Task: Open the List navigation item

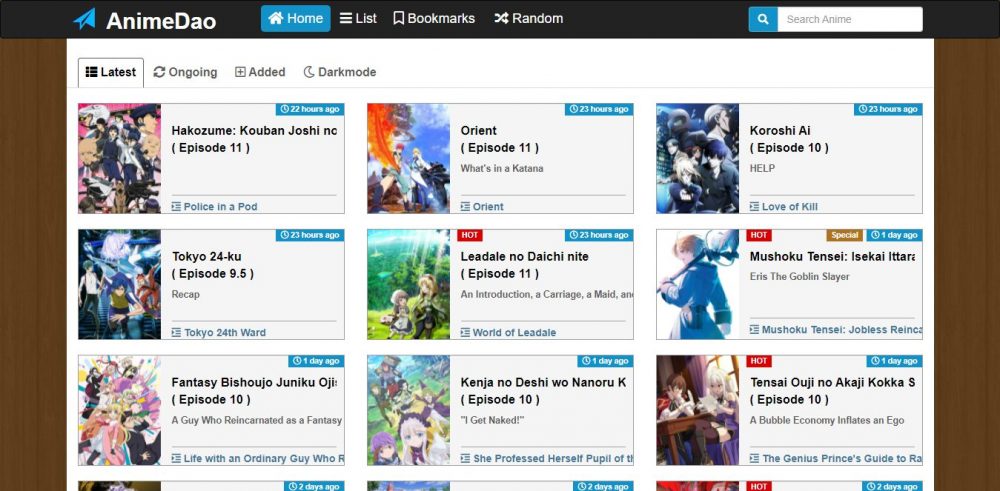Action: 358,18
